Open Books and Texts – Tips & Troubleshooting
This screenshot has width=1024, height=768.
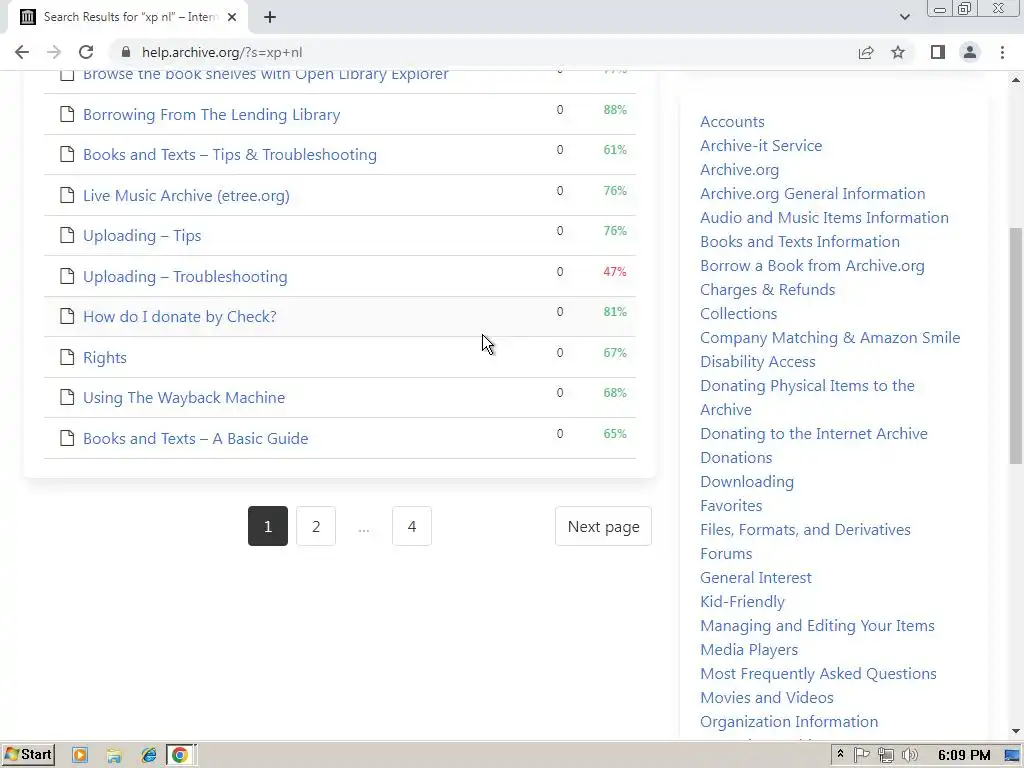coord(230,154)
